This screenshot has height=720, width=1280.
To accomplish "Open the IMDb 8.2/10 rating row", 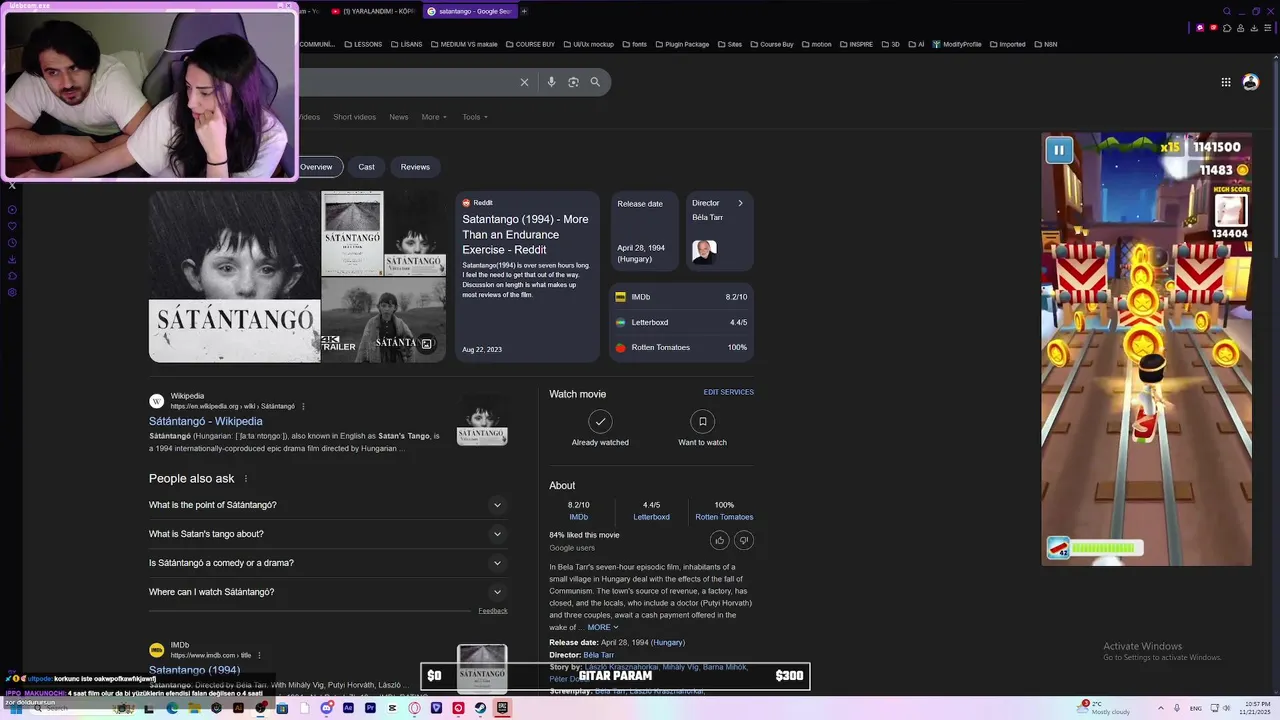I will pyautogui.click(x=681, y=297).
